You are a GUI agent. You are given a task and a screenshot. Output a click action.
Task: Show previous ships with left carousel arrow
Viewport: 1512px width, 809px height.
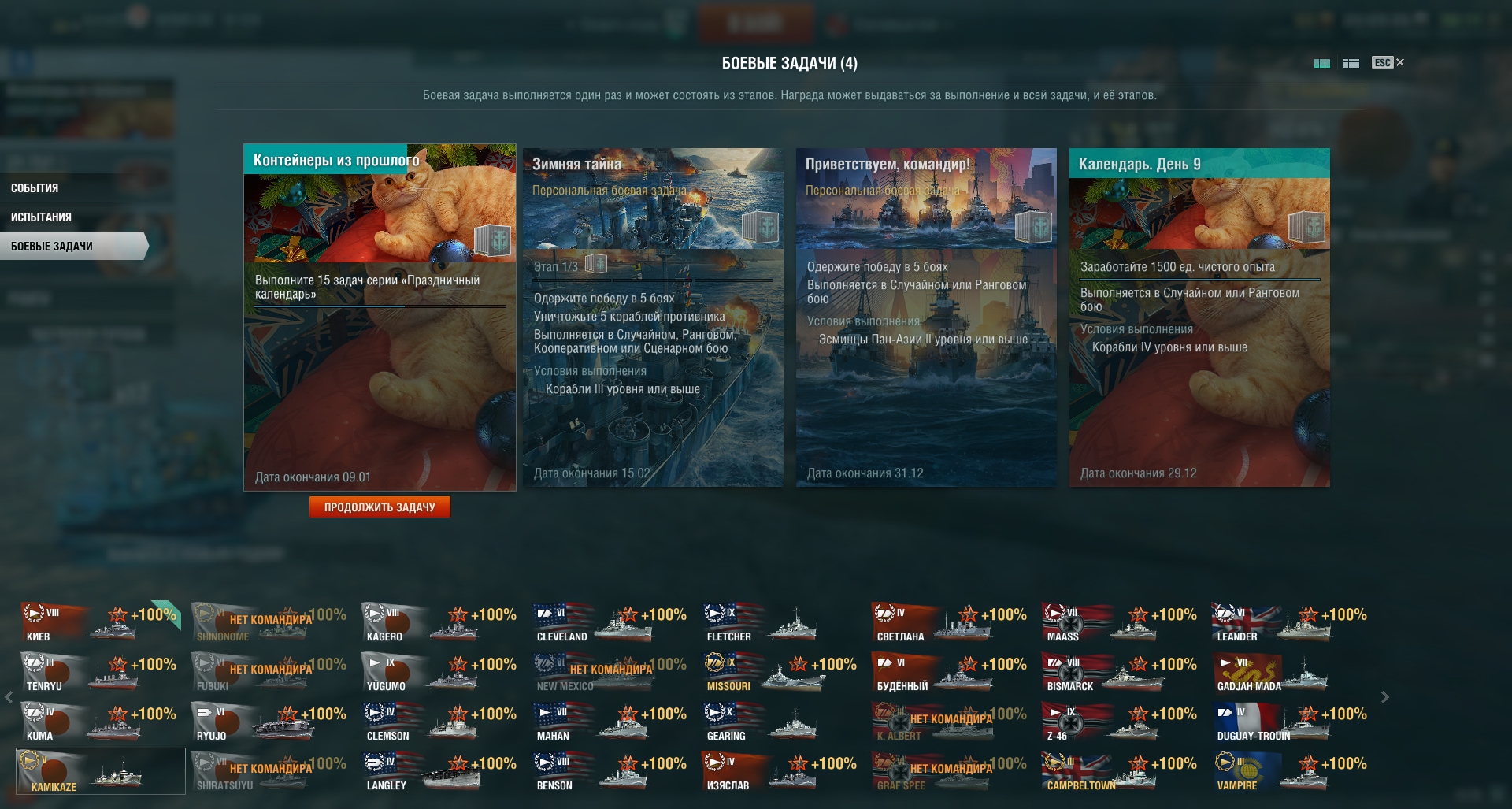[x=9, y=697]
